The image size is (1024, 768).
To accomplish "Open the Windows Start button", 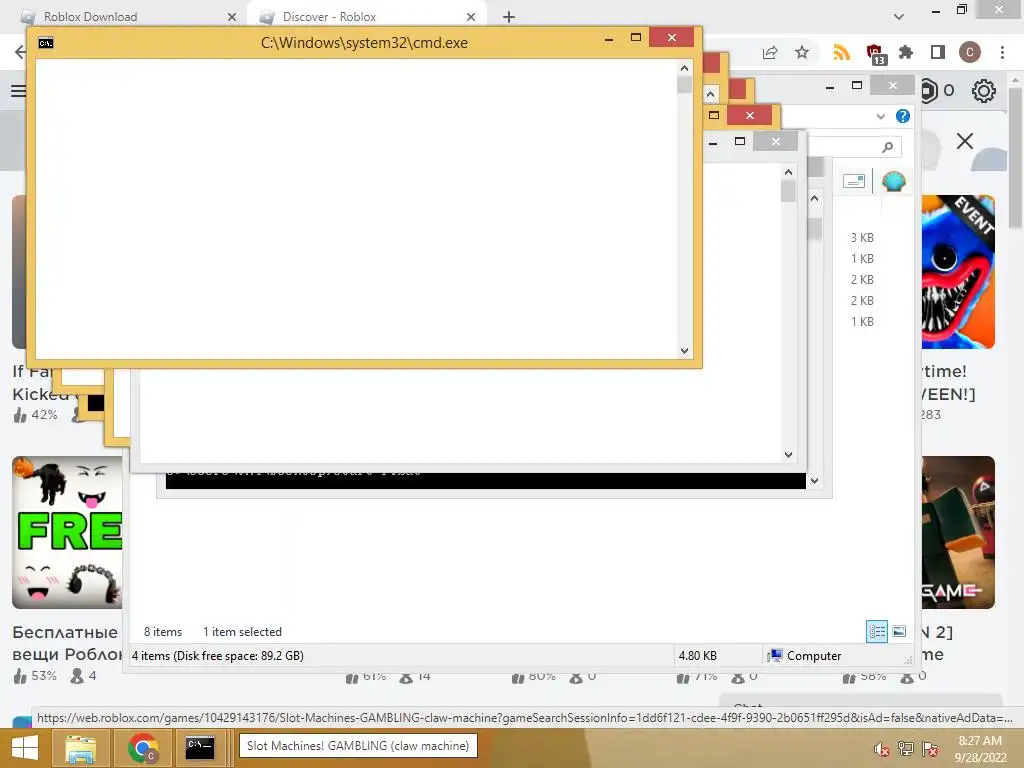I will [x=25, y=748].
